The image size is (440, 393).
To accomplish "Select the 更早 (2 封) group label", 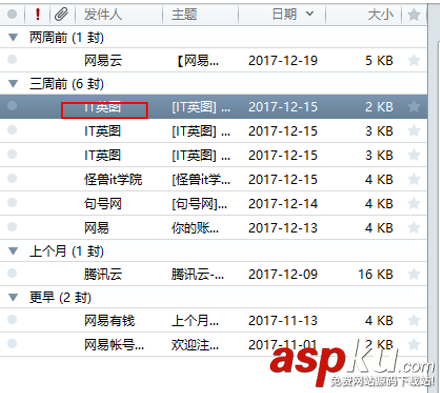I will point(60,297).
